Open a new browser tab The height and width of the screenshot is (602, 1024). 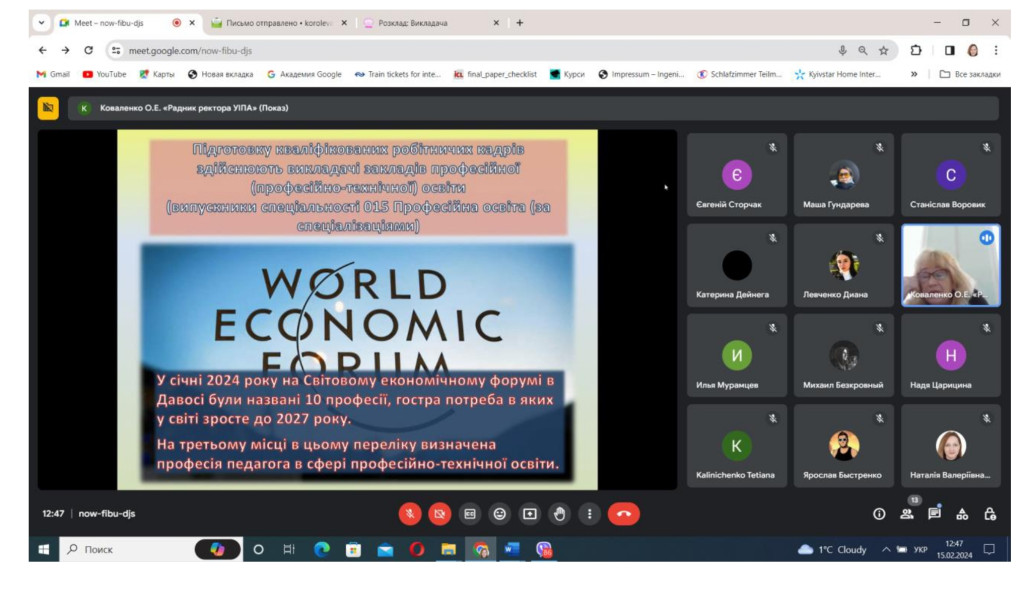(520, 23)
